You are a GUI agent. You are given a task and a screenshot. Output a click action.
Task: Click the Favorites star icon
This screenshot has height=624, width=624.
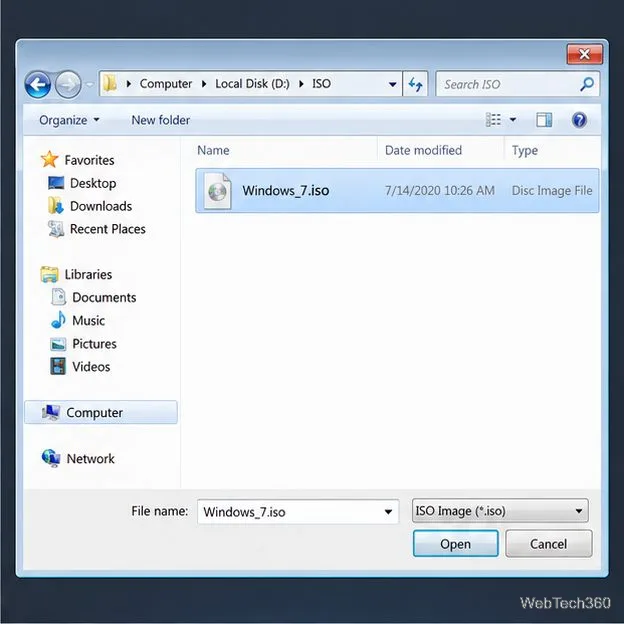(x=49, y=159)
